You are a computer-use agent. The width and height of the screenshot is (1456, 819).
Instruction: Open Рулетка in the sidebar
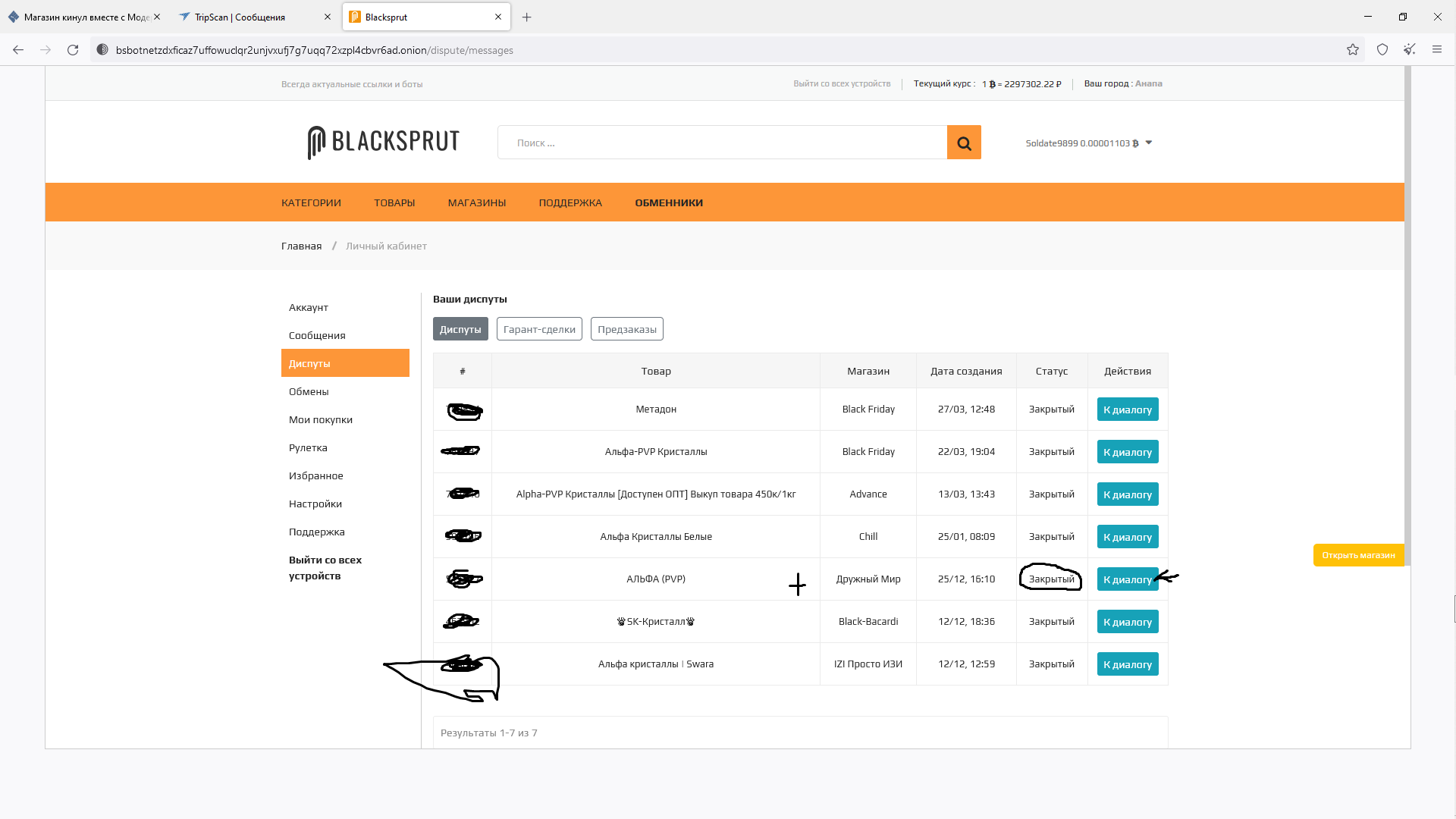point(345,447)
